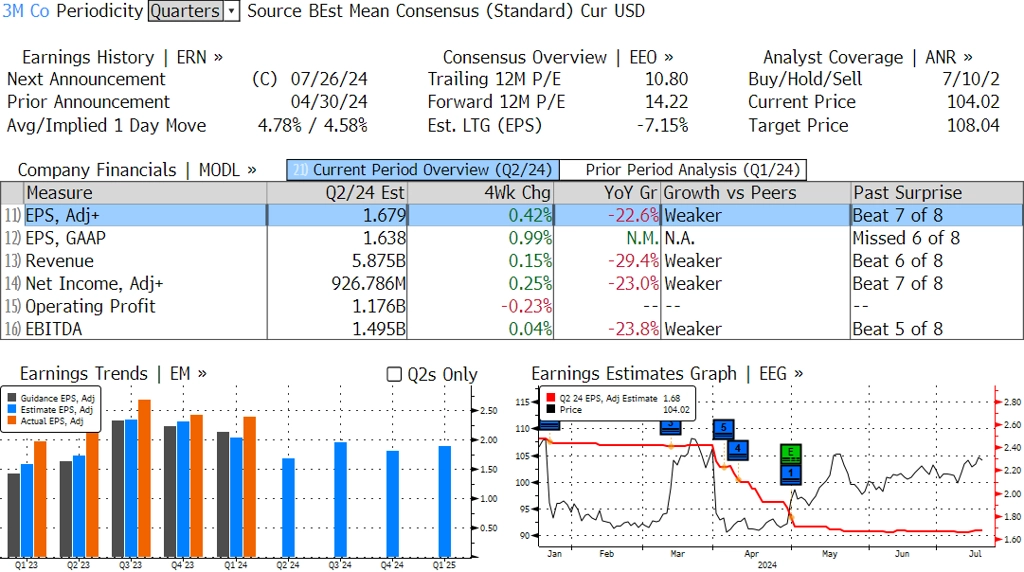Click Missed 6 of 8 surprise cell
Viewport: 1024px width, 572px height.
(906, 238)
